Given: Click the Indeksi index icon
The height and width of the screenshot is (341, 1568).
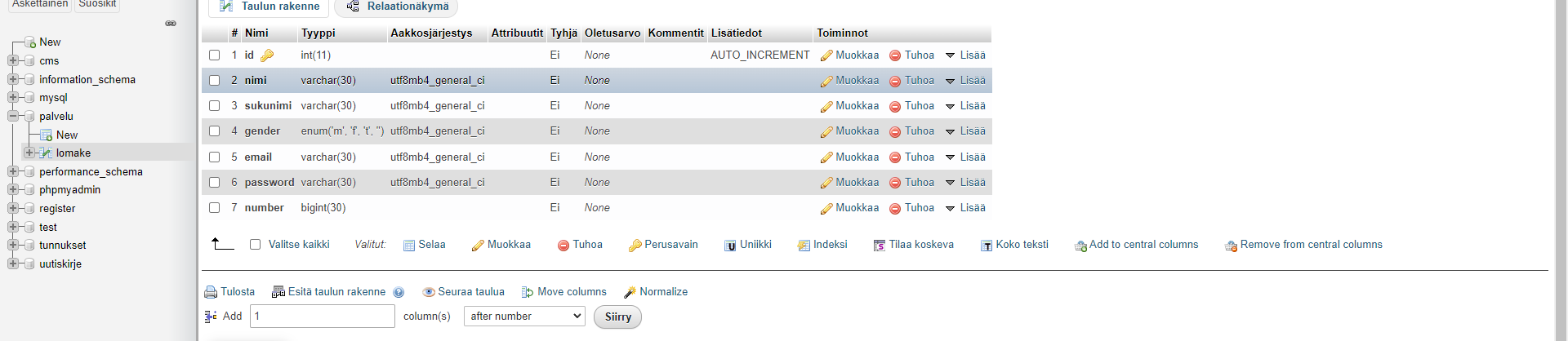Looking at the screenshot, I should (804, 246).
